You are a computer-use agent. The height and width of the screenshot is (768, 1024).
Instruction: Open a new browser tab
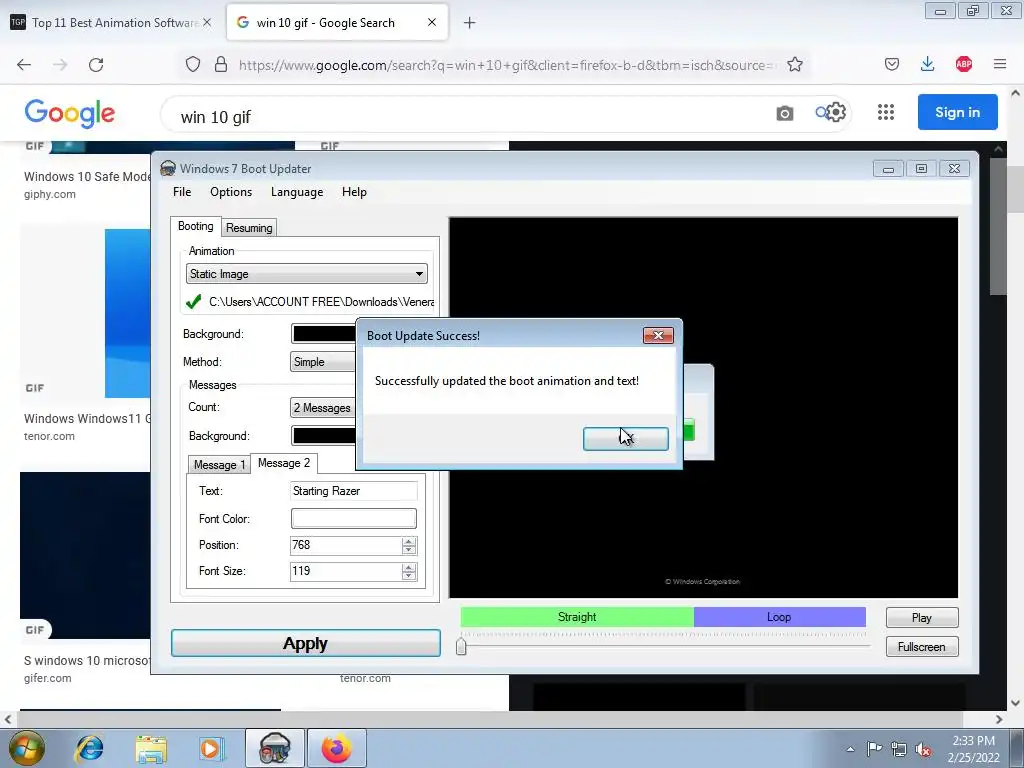pyautogui.click(x=469, y=23)
